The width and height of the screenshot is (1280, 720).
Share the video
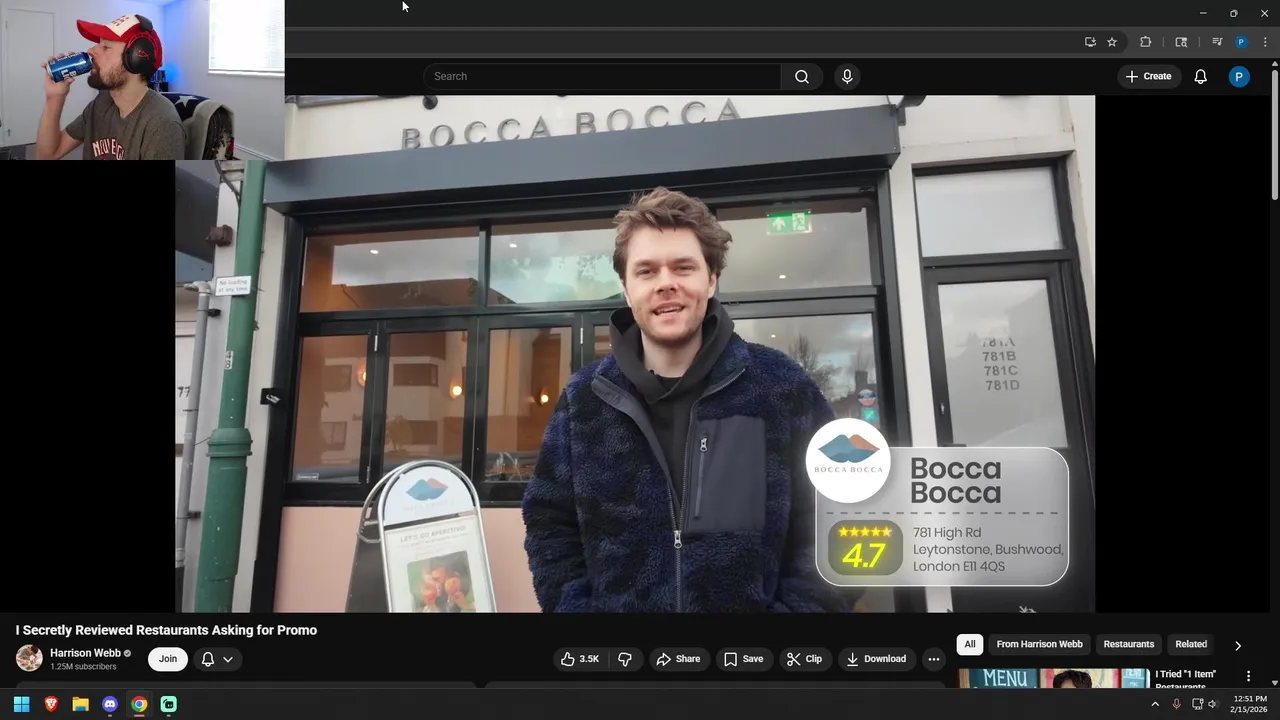click(678, 659)
